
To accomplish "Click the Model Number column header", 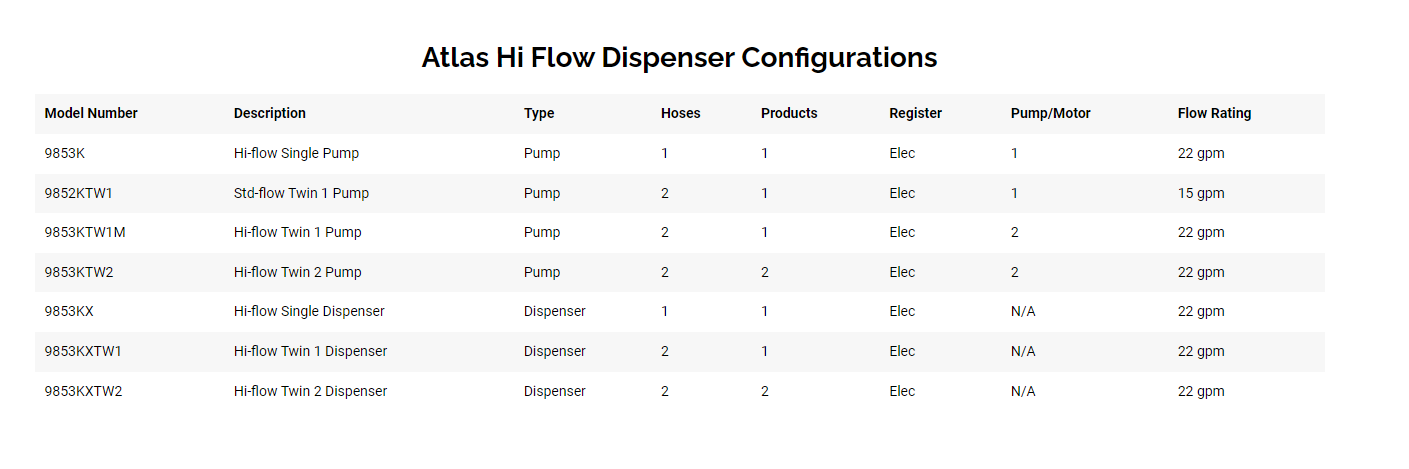I will tap(91, 114).
